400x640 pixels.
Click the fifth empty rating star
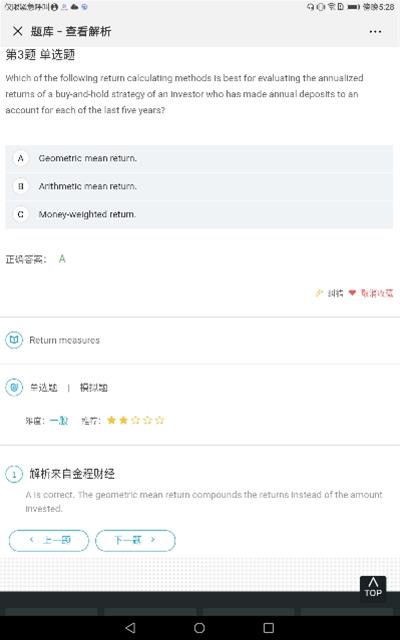(x=160, y=420)
